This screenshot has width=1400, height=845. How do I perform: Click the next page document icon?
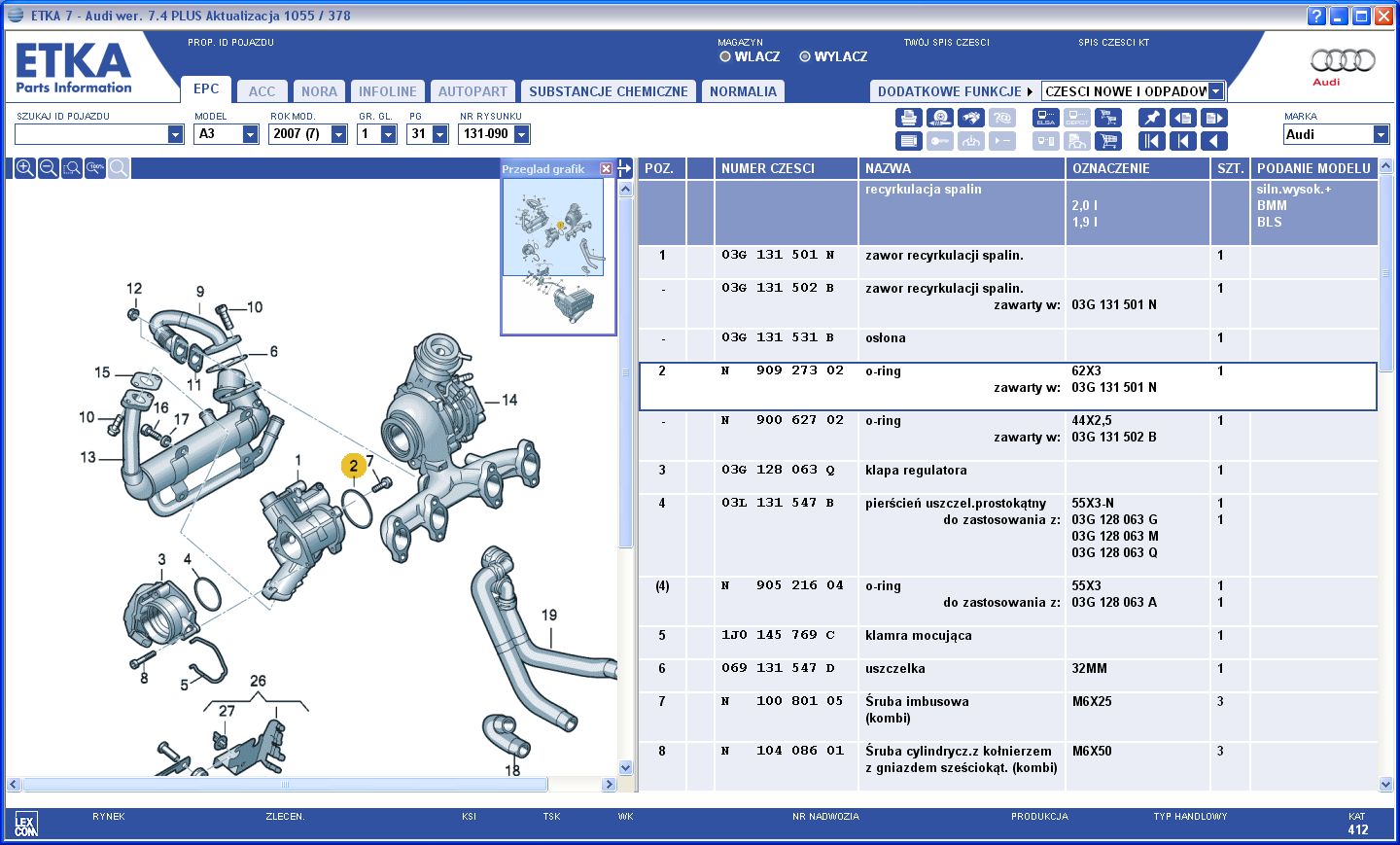(1213, 118)
